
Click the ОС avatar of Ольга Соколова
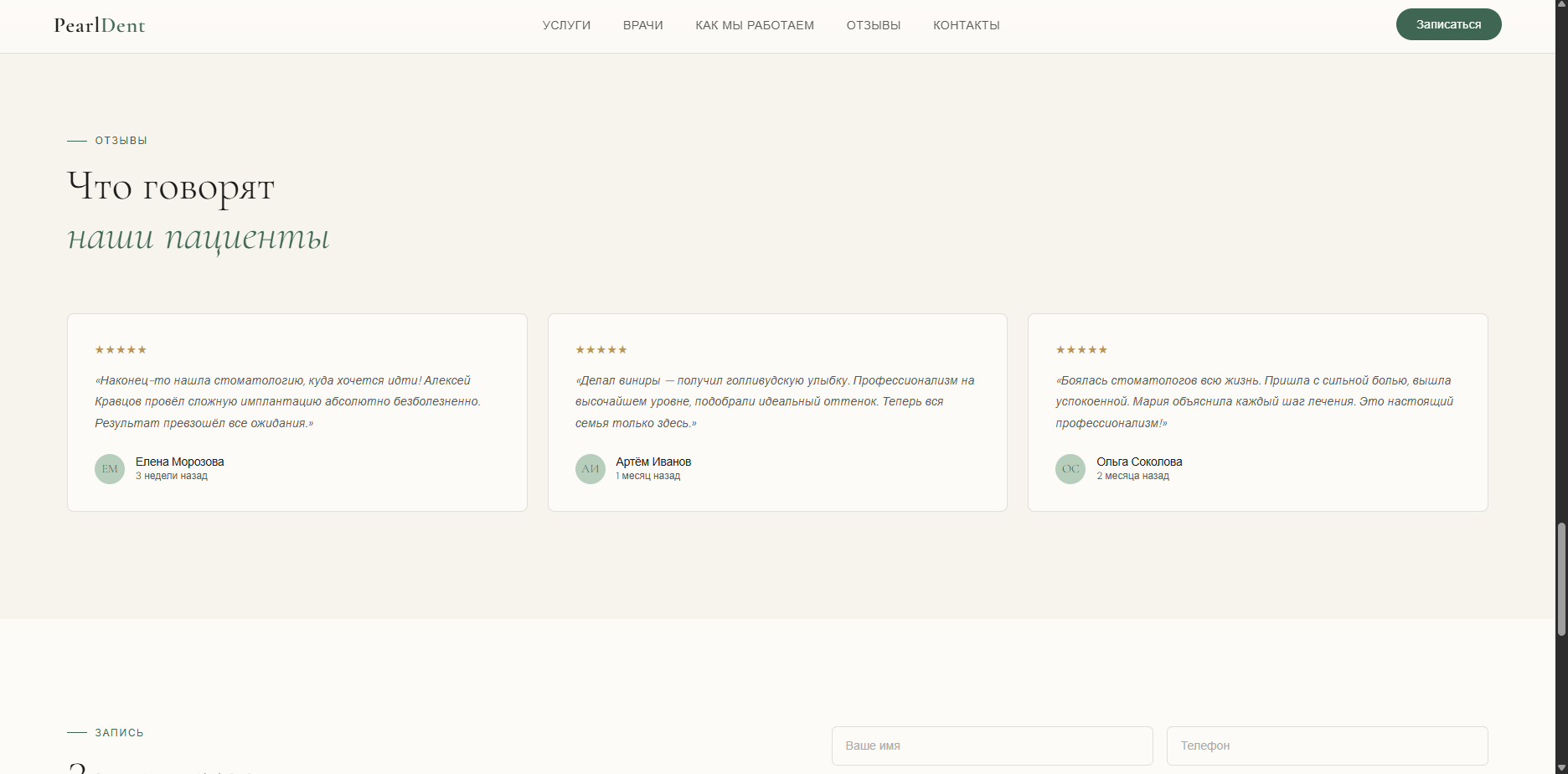tap(1070, 469)
